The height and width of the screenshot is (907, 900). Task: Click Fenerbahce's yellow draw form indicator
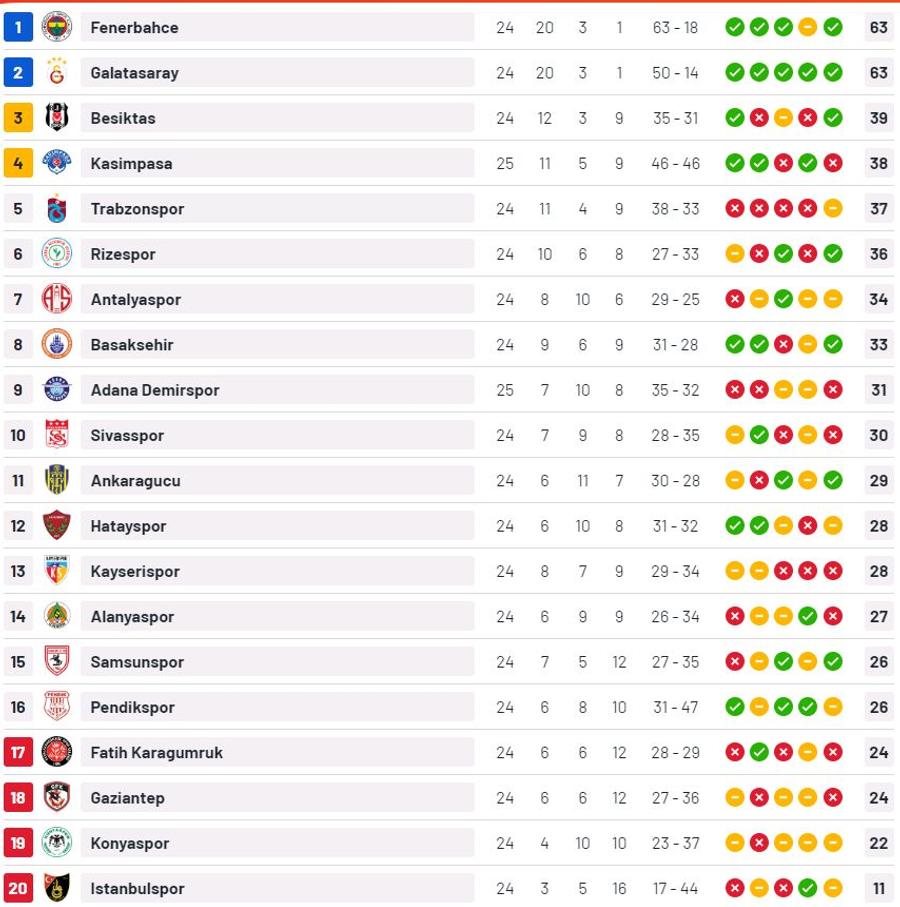point(807,27)
